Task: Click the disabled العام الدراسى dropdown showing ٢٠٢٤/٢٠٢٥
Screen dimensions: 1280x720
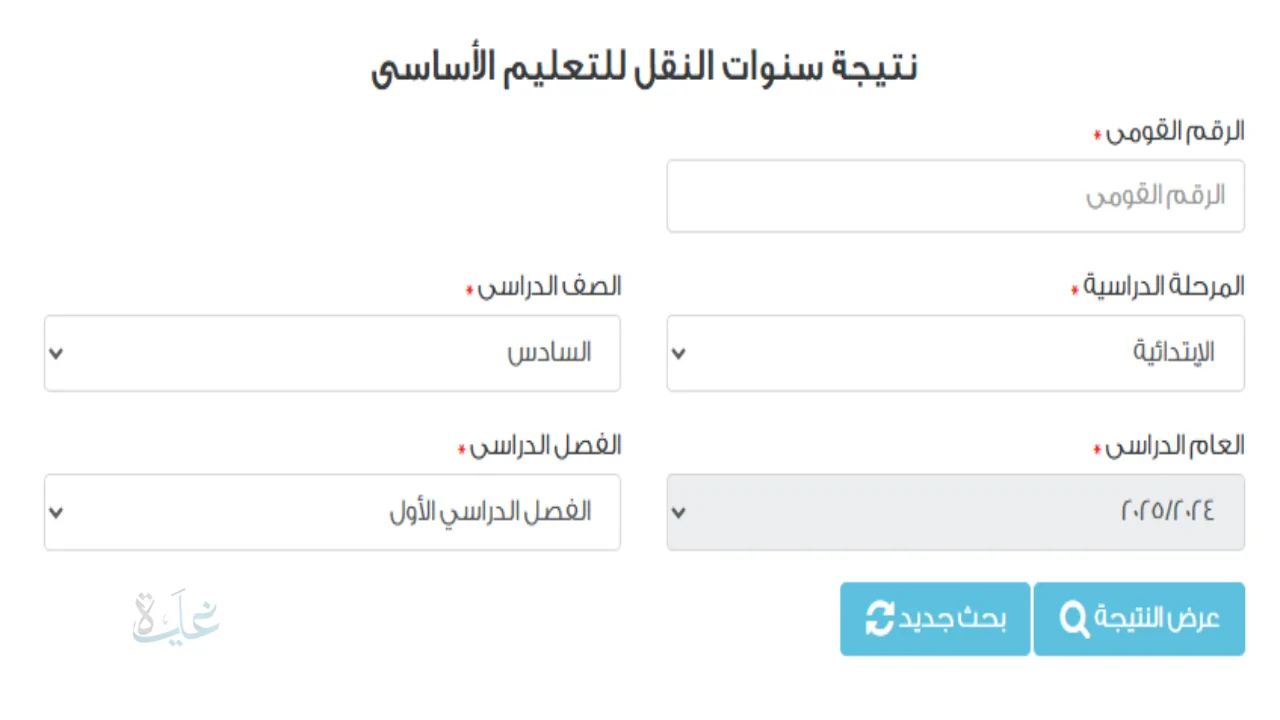Action: [955, 512]
